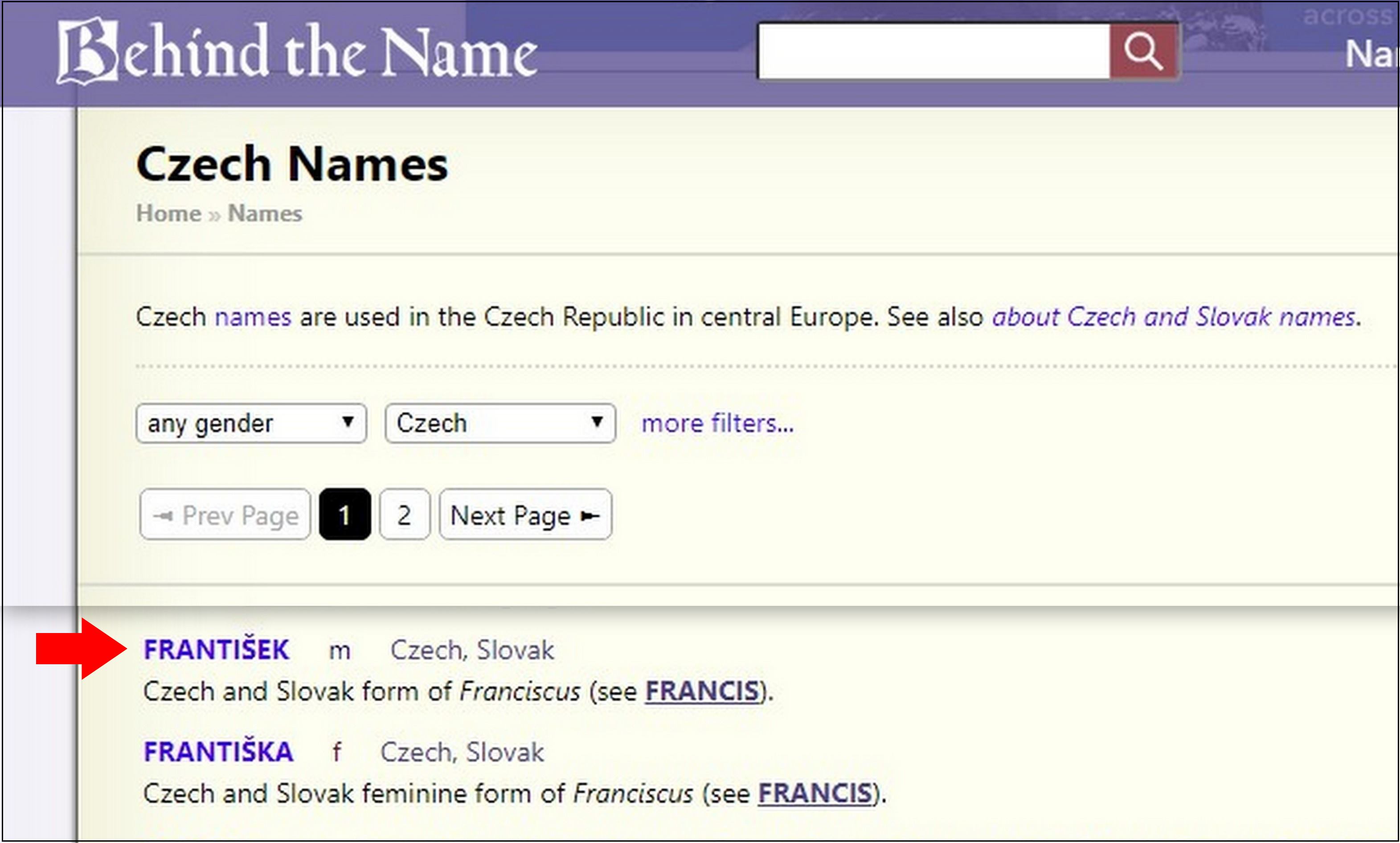Select page 2 of results

point(404,514)
